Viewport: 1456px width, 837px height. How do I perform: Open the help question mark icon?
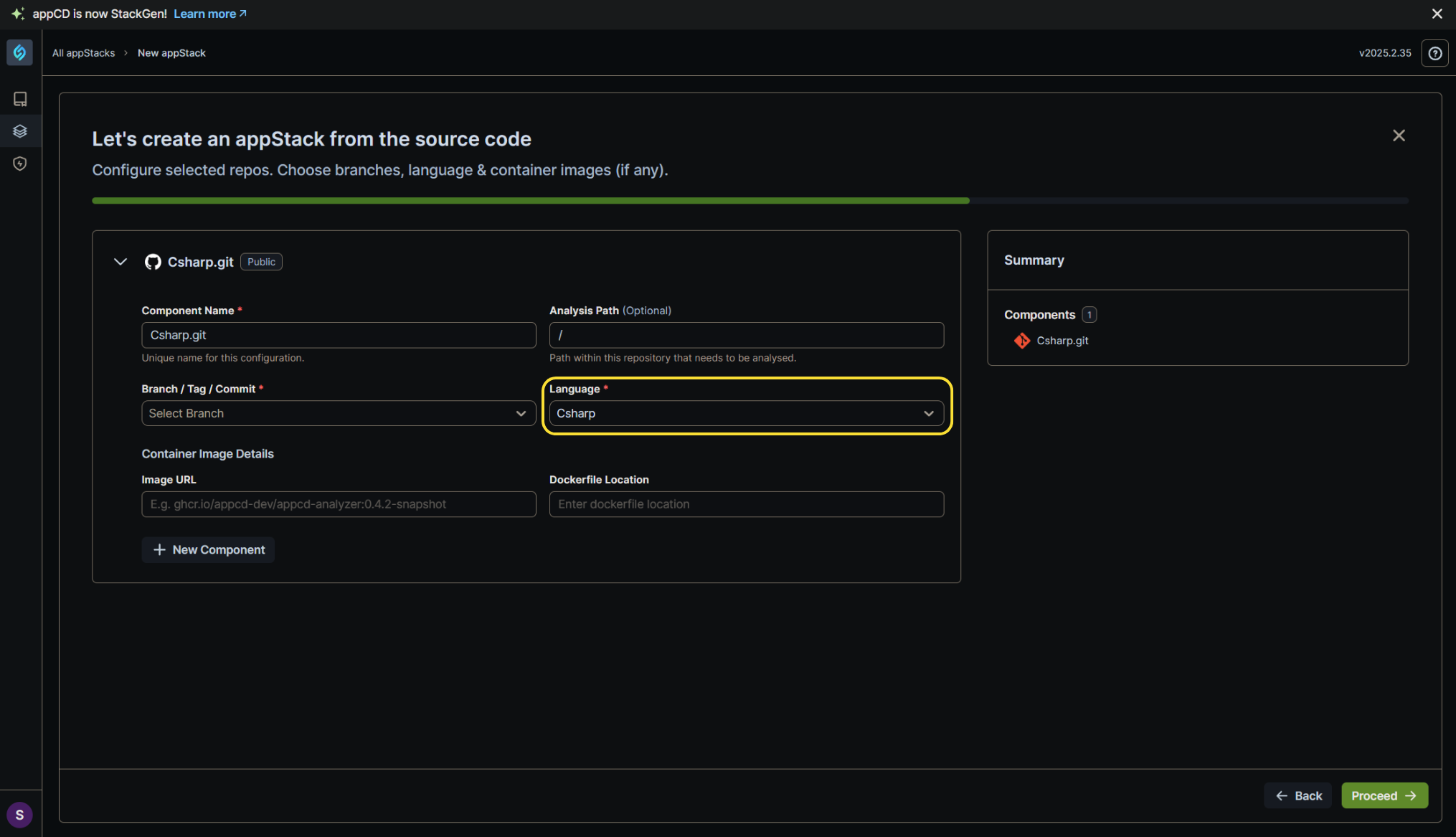pos(1434,53)
